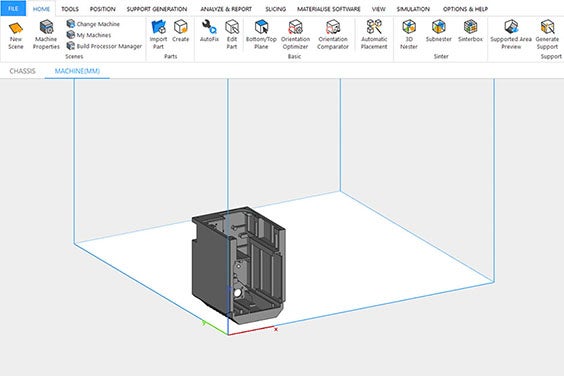Open the SUPPORT GENERATION ribbon tab
Screen dimensions: 564x376
(x=157, y=9)
